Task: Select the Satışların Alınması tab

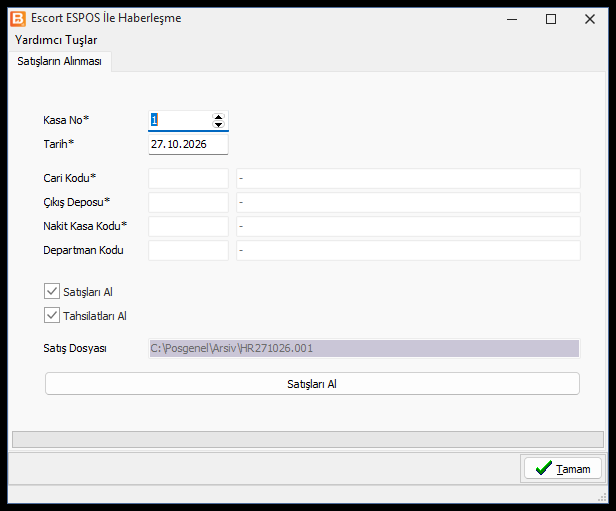Action: point(59,61)
